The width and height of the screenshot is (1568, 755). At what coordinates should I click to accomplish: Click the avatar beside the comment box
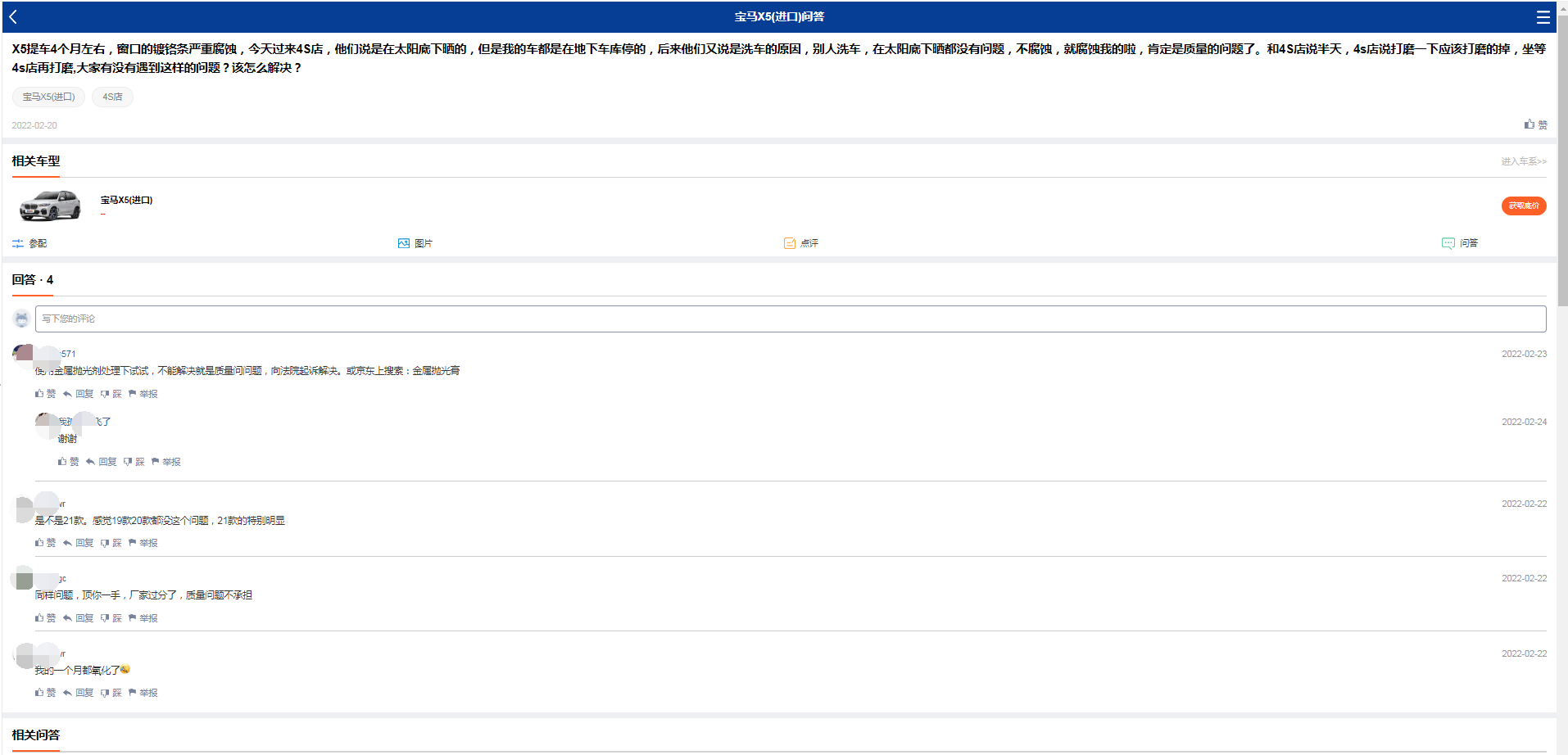22,319
